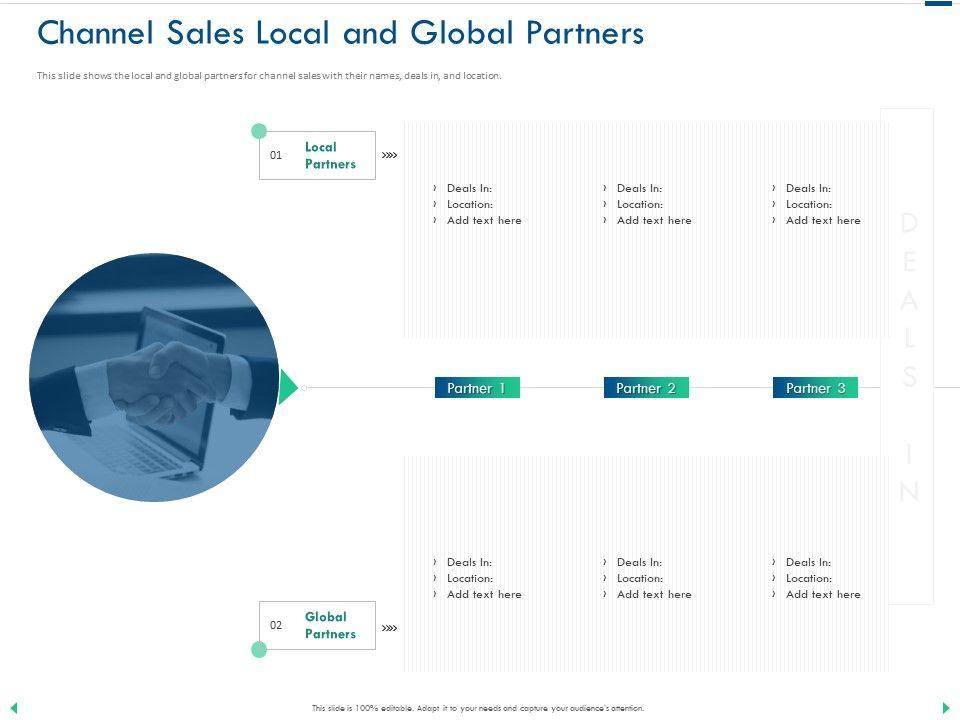The height and width of the screenshot is (720, 960).
Task: Click Add text here under local Partner 3
Action: [x=822, y=220]
